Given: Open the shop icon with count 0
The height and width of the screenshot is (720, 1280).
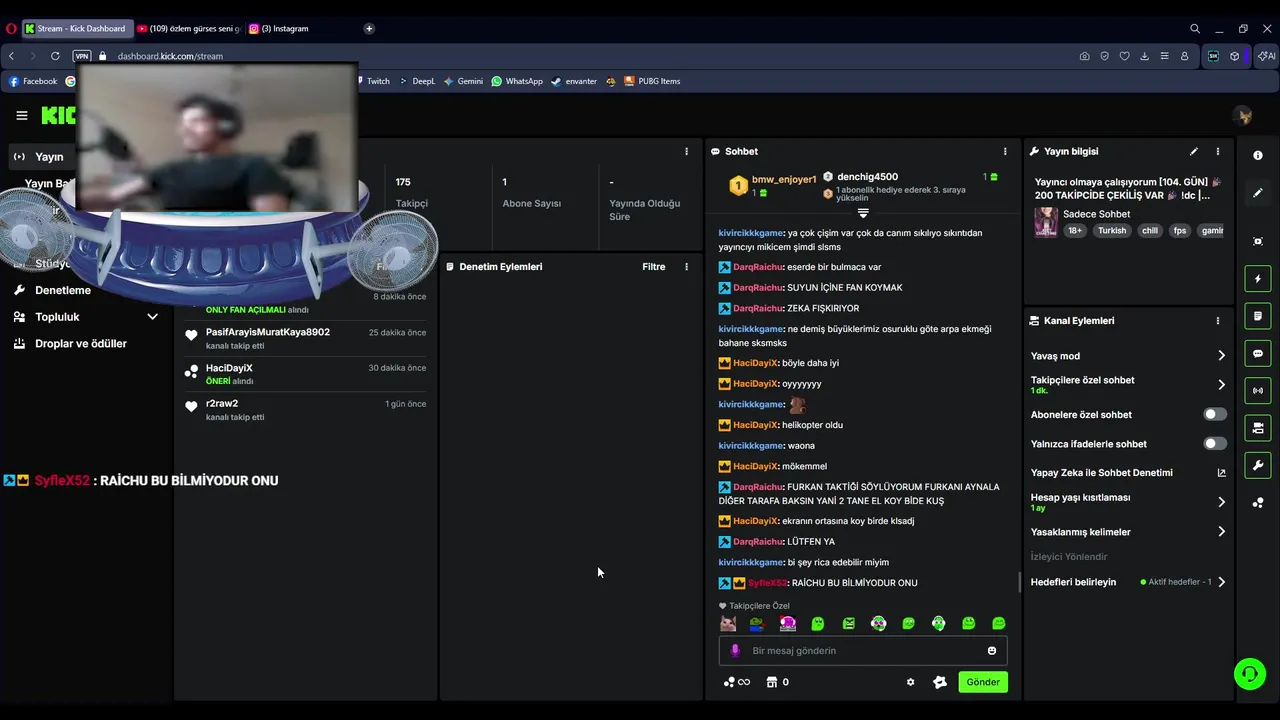Looking at the screenshot, I should pyautogui.click(x=778, y=682).
